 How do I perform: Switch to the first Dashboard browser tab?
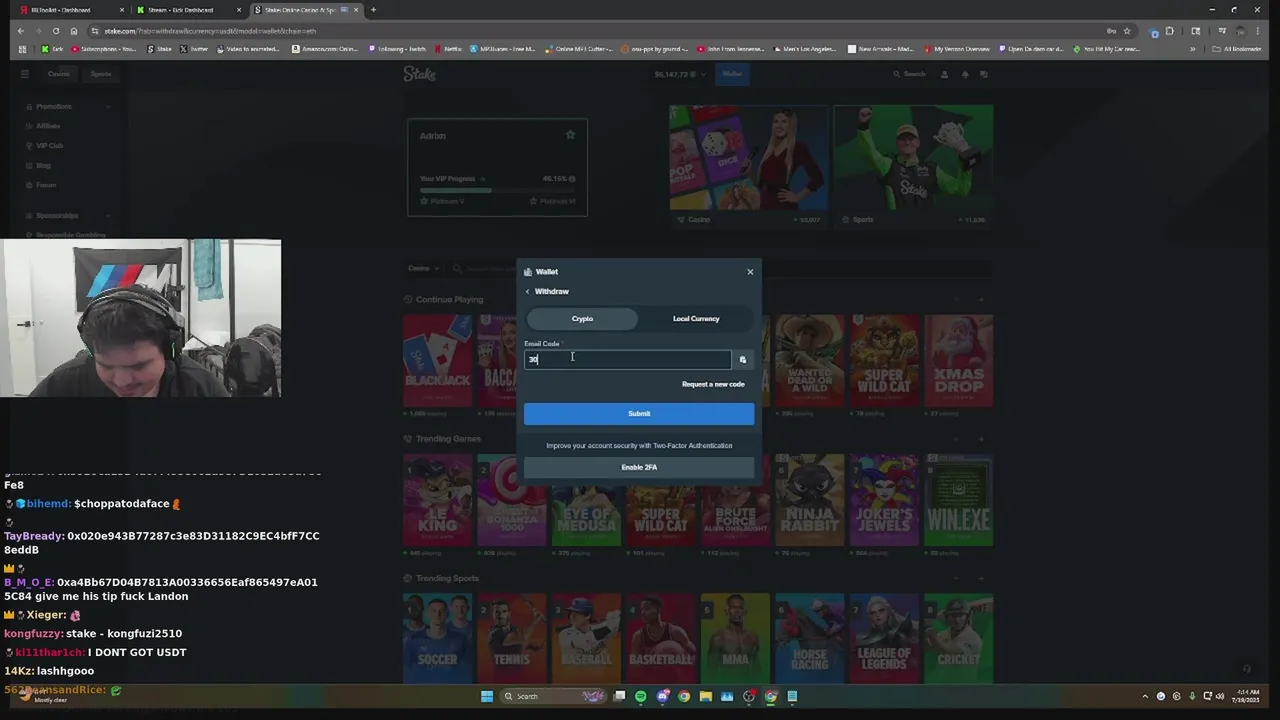click(x=70, y=10)
